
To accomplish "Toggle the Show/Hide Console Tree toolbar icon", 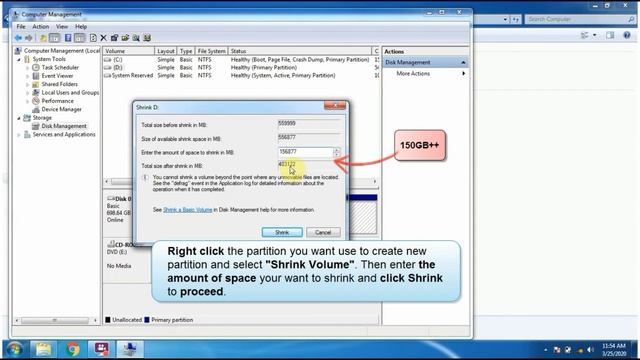I will [x=54, y=38].
